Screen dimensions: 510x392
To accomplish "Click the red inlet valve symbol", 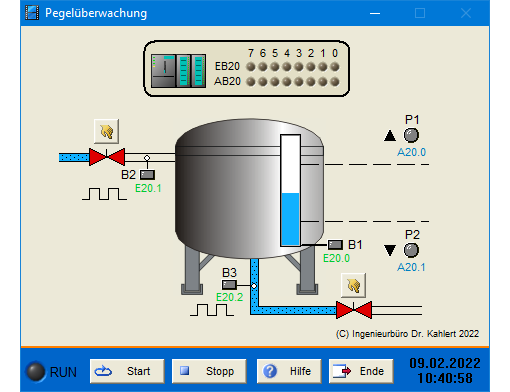I will [107, 157].
